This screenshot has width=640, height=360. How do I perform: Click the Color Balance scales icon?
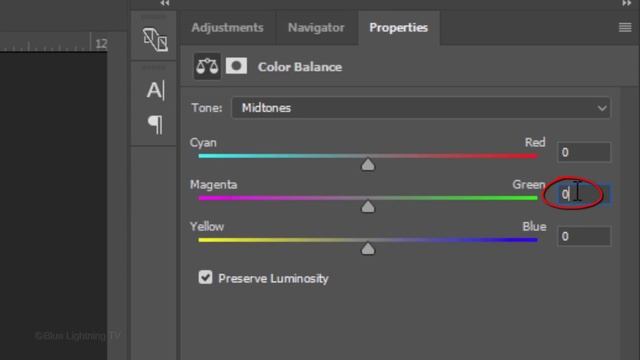click(207, 66)
